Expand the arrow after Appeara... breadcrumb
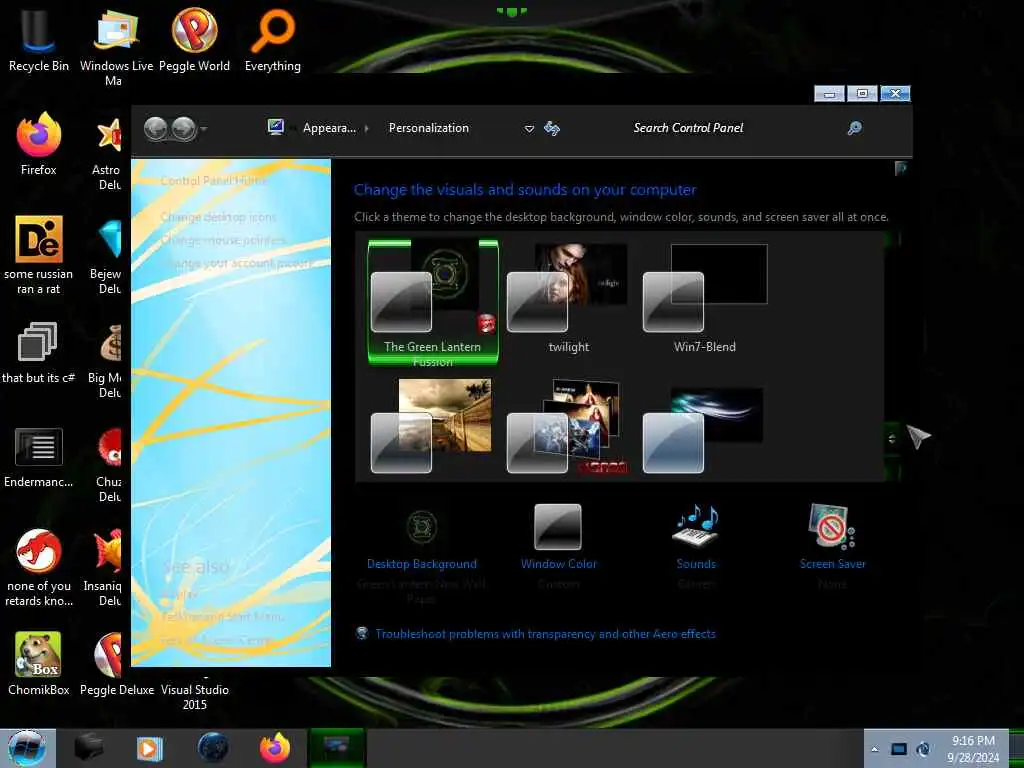Viewport: 1024px width, 768px height. click(x=366, y=129)
